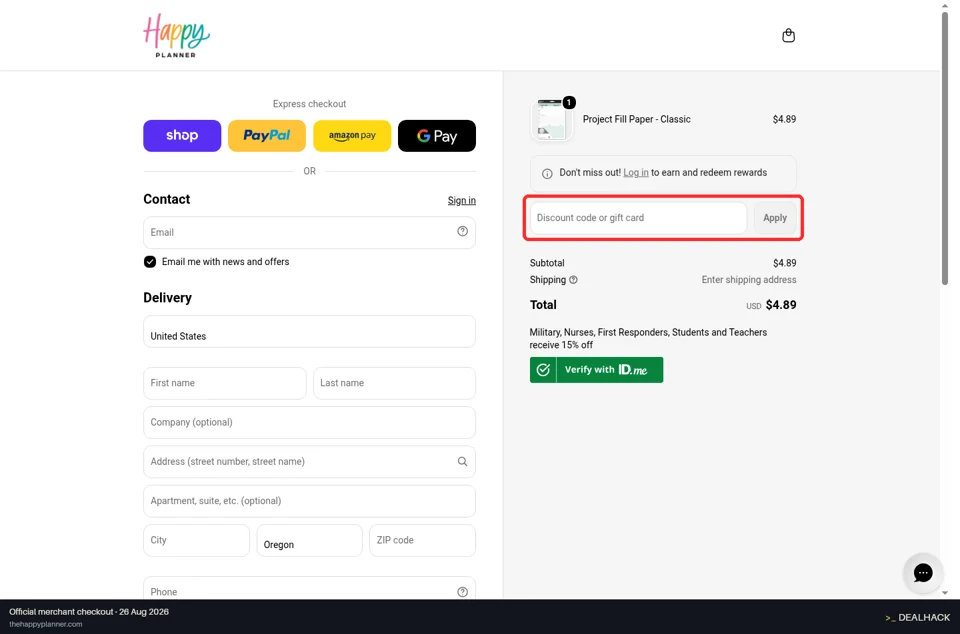Screen dimensions: 960x634
Task: Choose Google Pay express checkout
Action: (x=437, y=136)
